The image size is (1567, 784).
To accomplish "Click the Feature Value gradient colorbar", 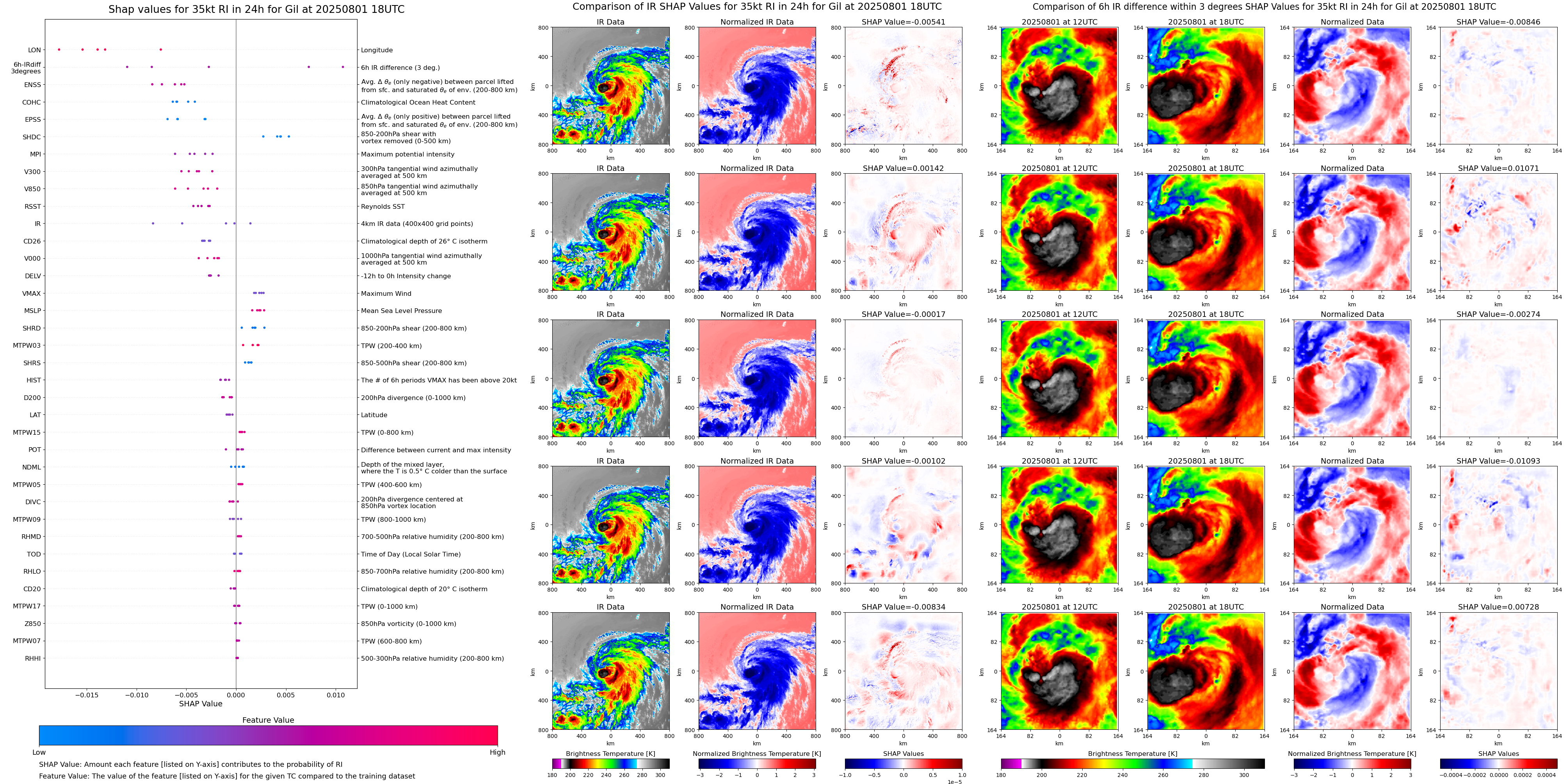I will pyautogui.click(x=268, y=735).
